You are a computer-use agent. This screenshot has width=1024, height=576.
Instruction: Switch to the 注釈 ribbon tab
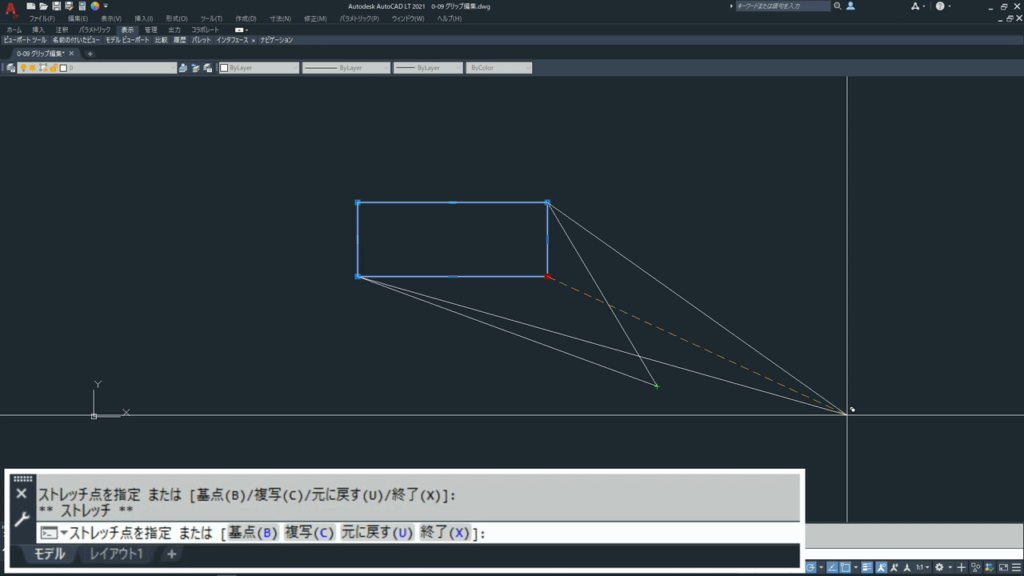[x=62, y=30]
